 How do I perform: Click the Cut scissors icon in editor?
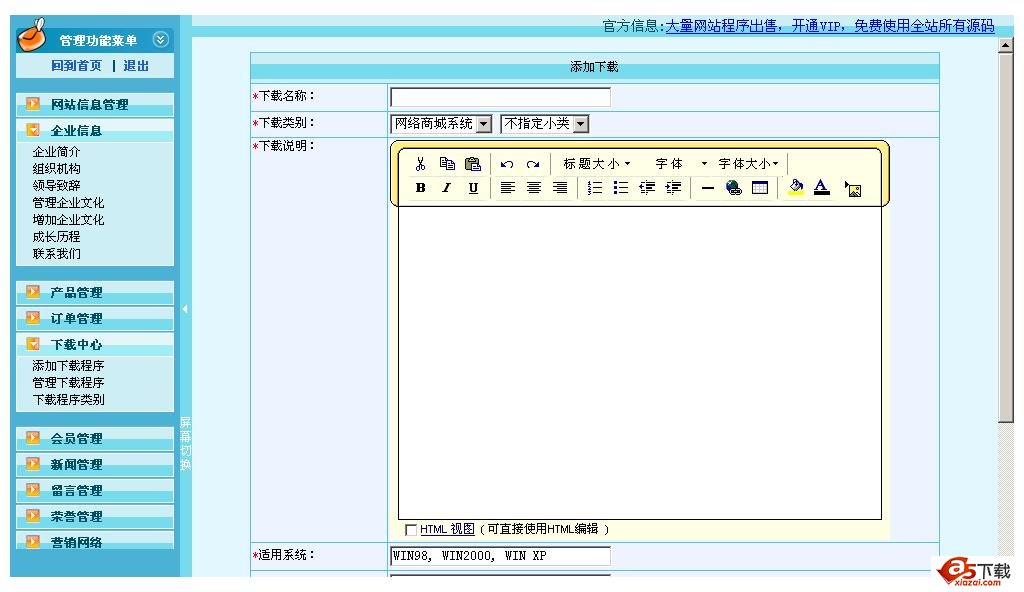tap(421, 163)
